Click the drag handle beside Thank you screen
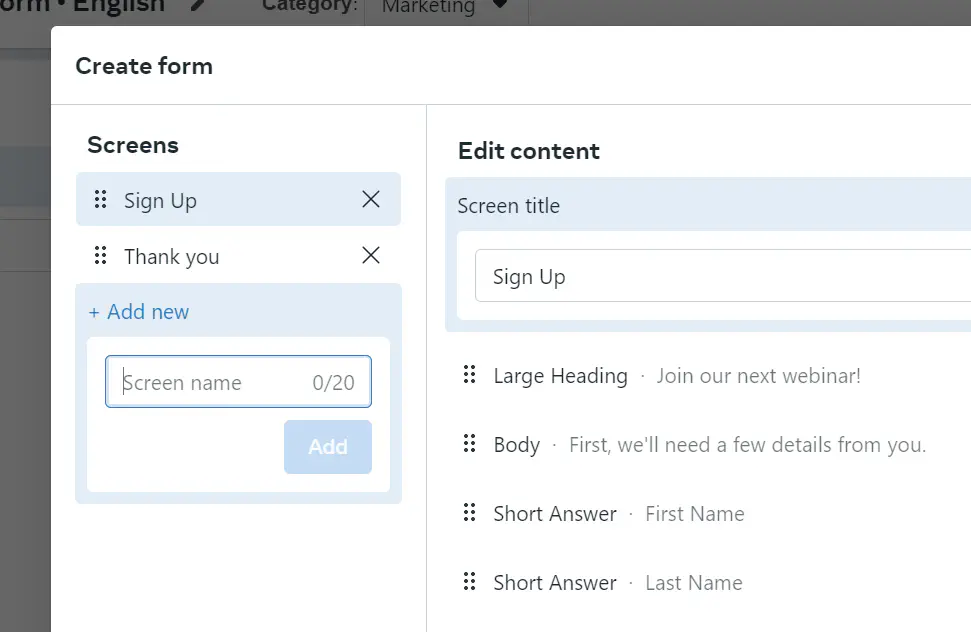 [x=100, y=256]
